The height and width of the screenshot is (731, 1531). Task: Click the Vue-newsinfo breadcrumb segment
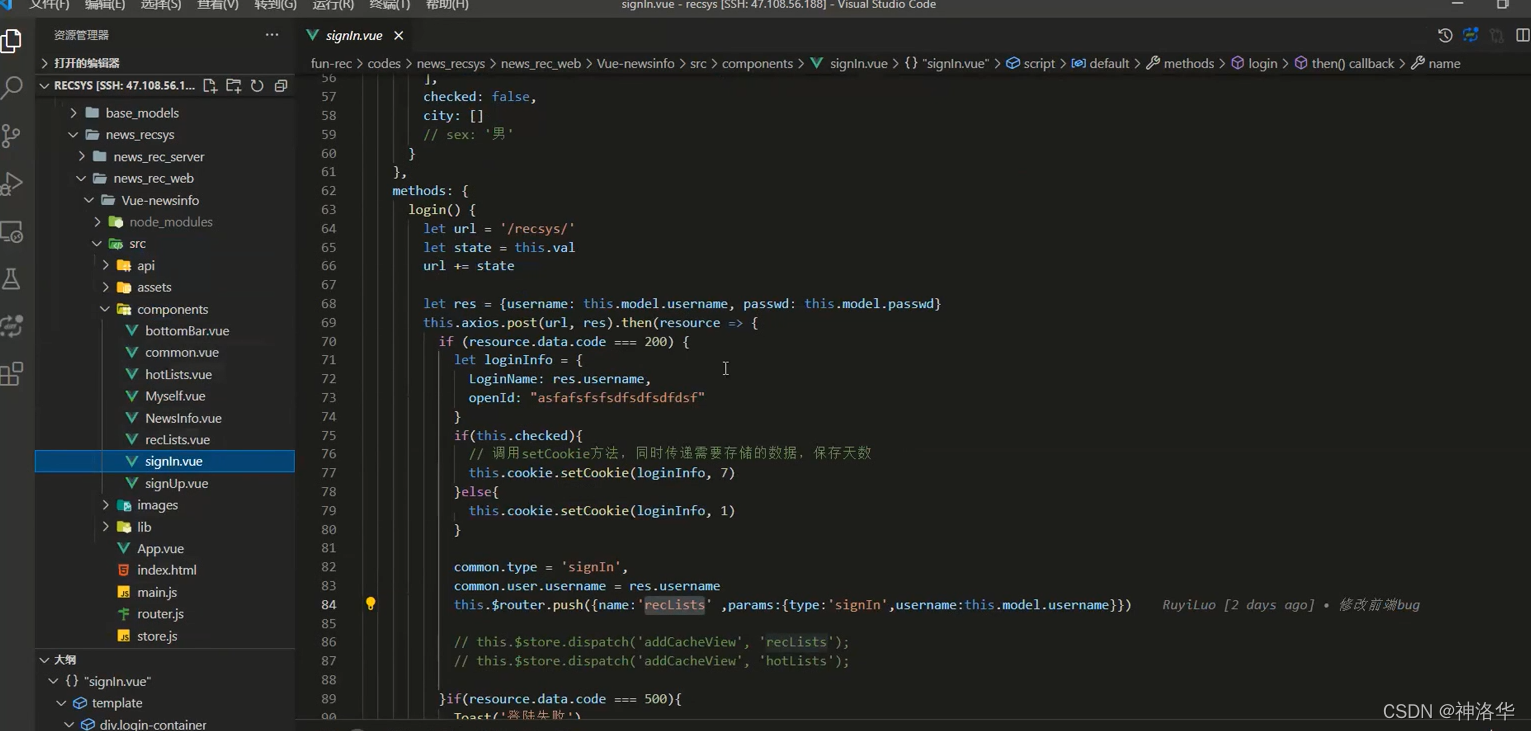coord(635,63)
